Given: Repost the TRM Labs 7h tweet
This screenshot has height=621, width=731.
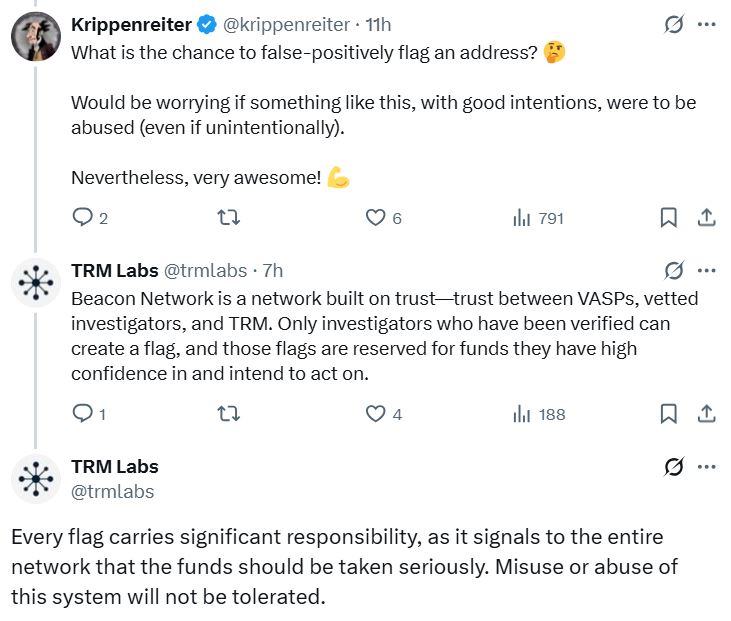Looking at the screenshot, I should (229, 413).
